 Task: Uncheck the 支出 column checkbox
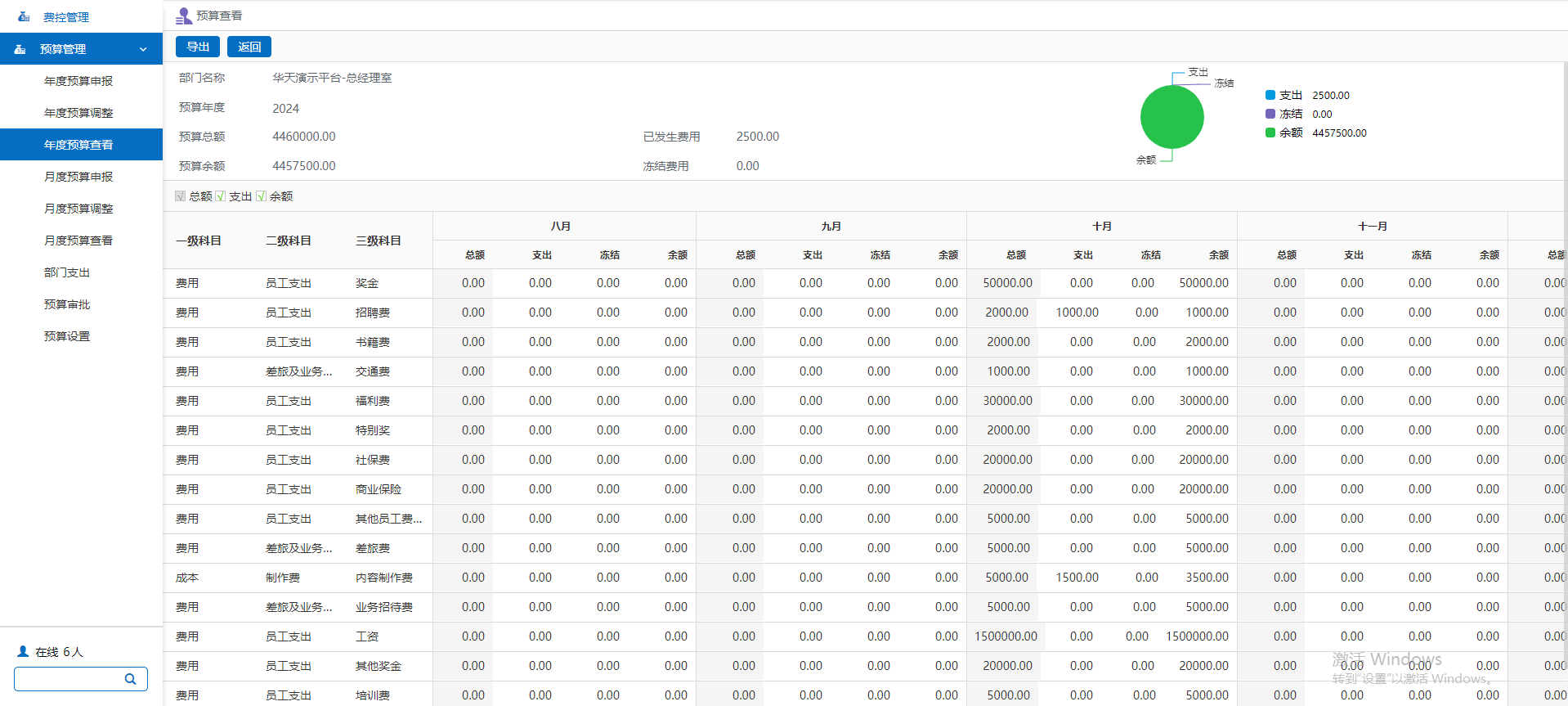coord(221,196)
